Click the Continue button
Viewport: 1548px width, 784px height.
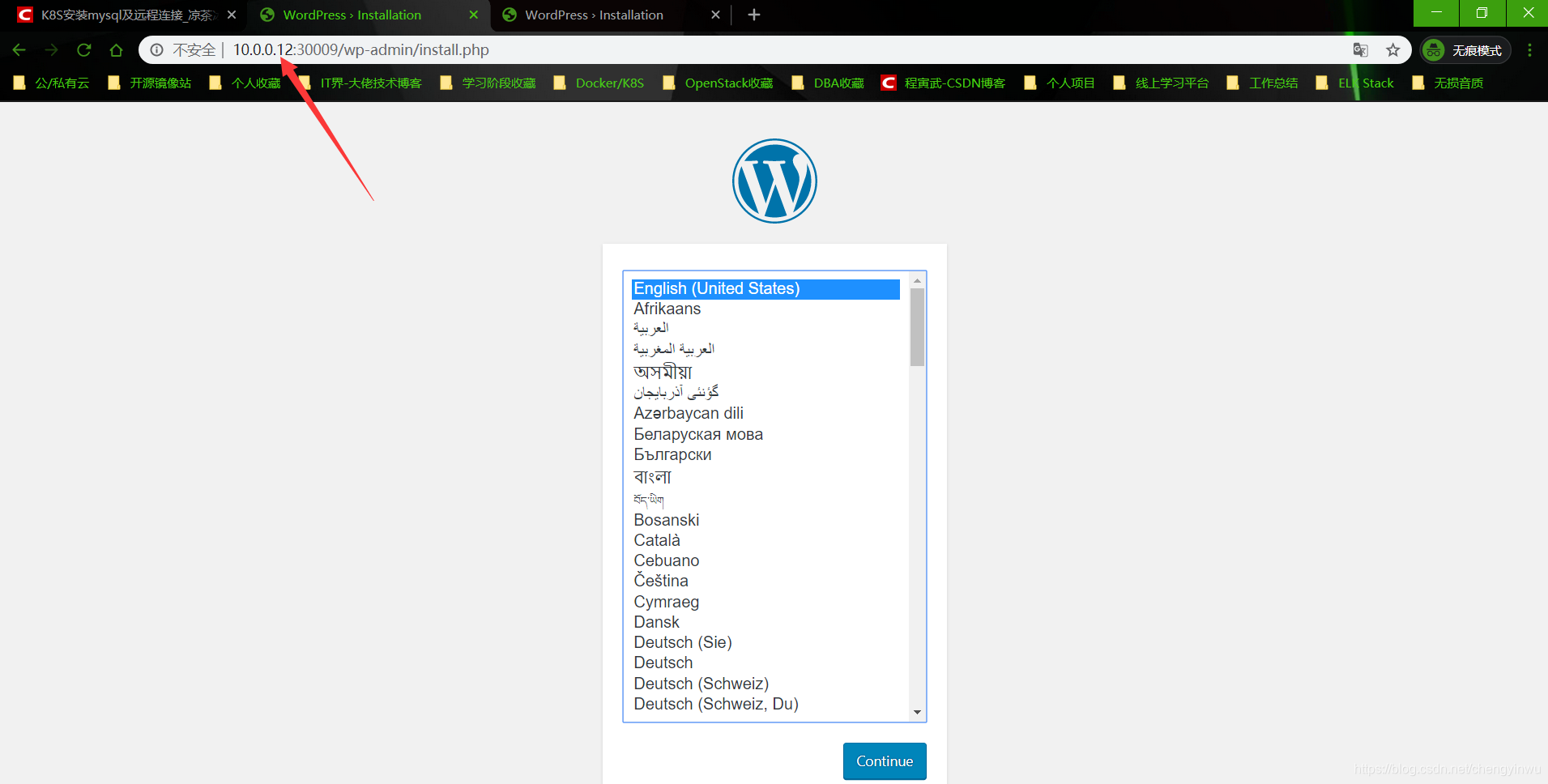[x=885, y=761]
